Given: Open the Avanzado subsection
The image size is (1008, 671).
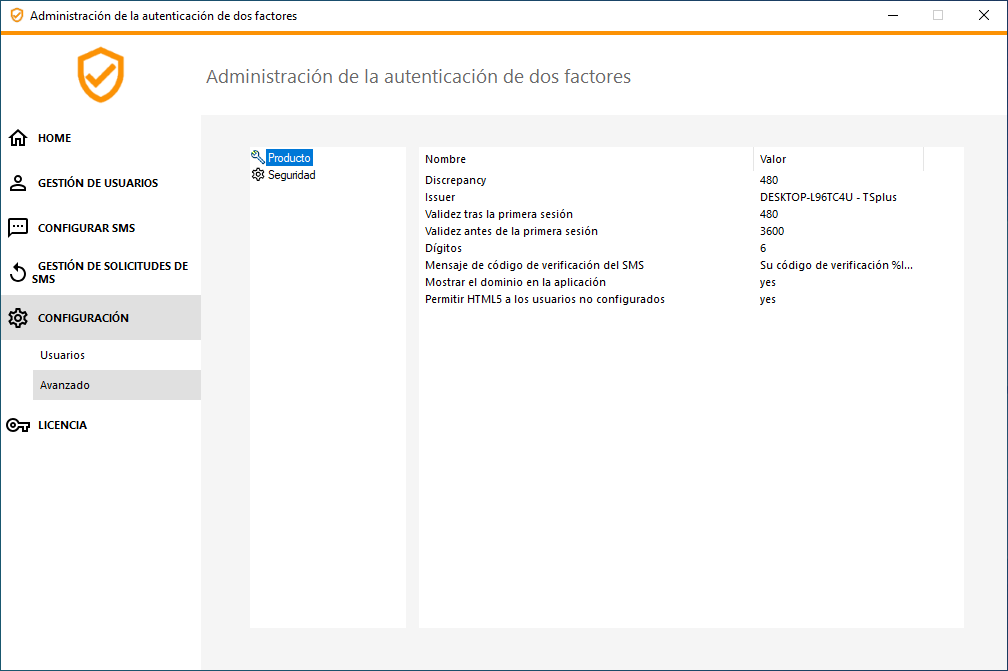Looking at the screenshot, I should pyautogui.click(x=65, y=384).
